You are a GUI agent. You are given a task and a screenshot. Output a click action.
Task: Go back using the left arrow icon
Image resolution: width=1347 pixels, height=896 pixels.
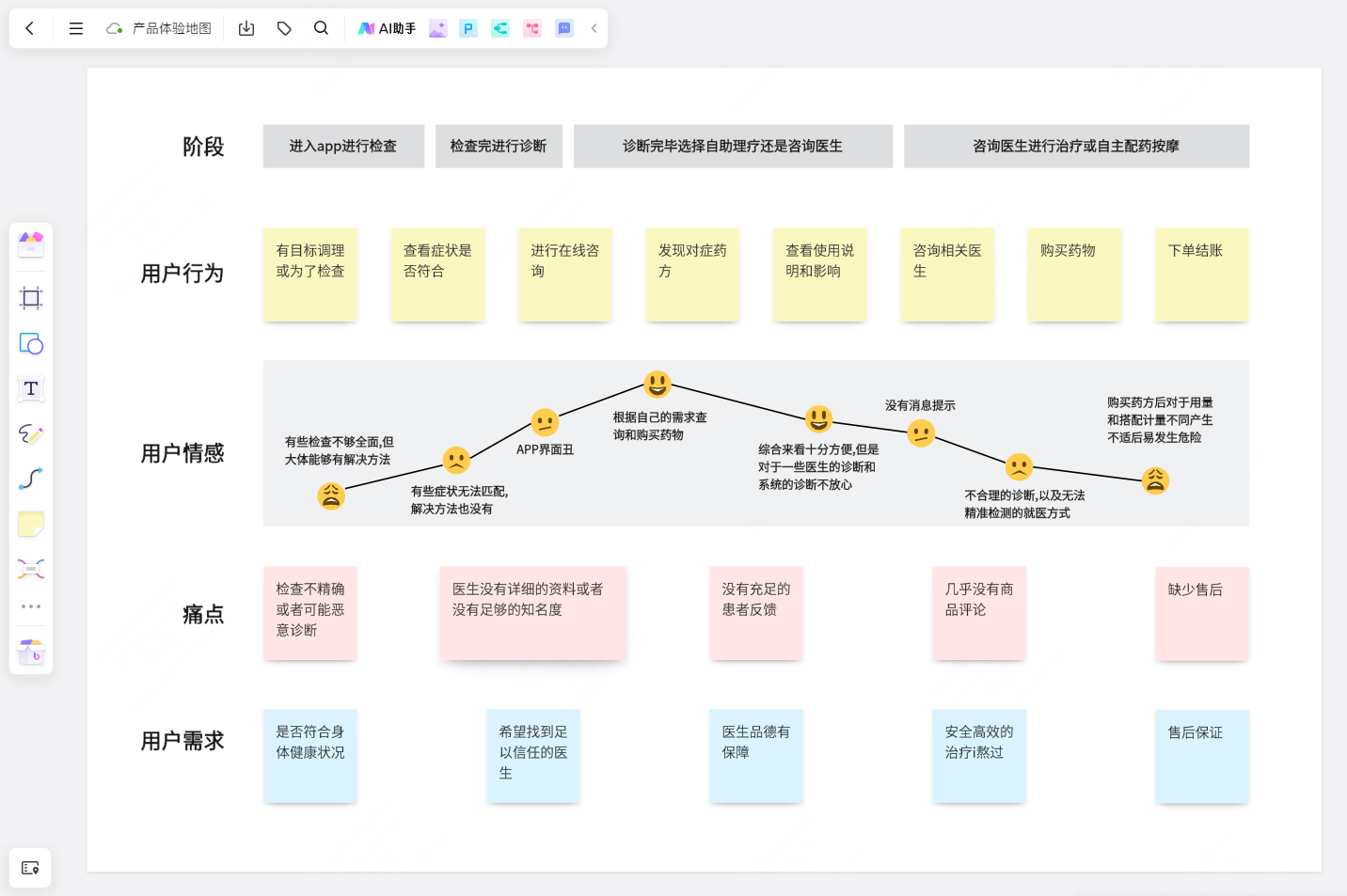click(x=29, y=28)
